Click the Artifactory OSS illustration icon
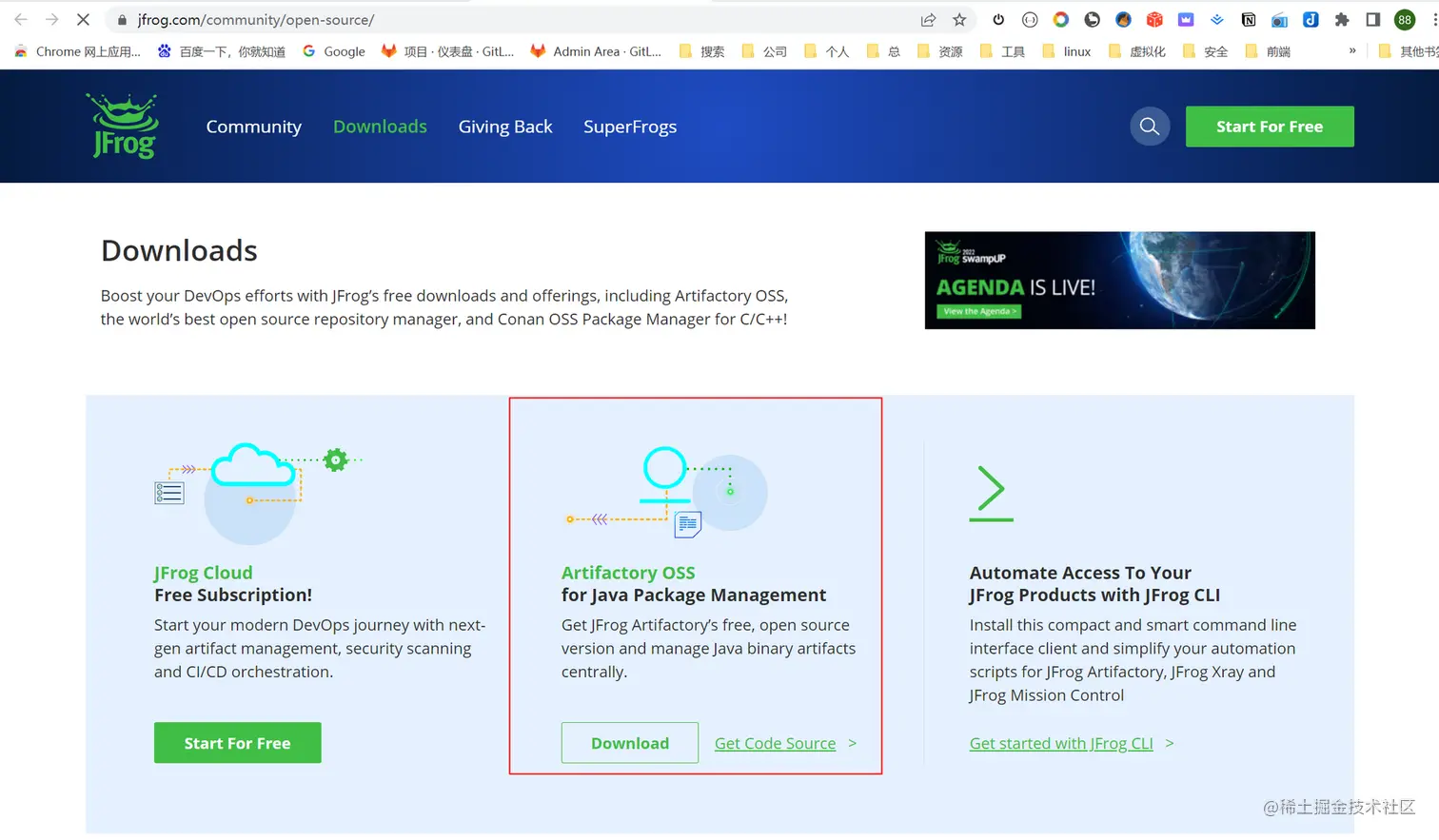The image size is (1439, 840). coord(666,493)
